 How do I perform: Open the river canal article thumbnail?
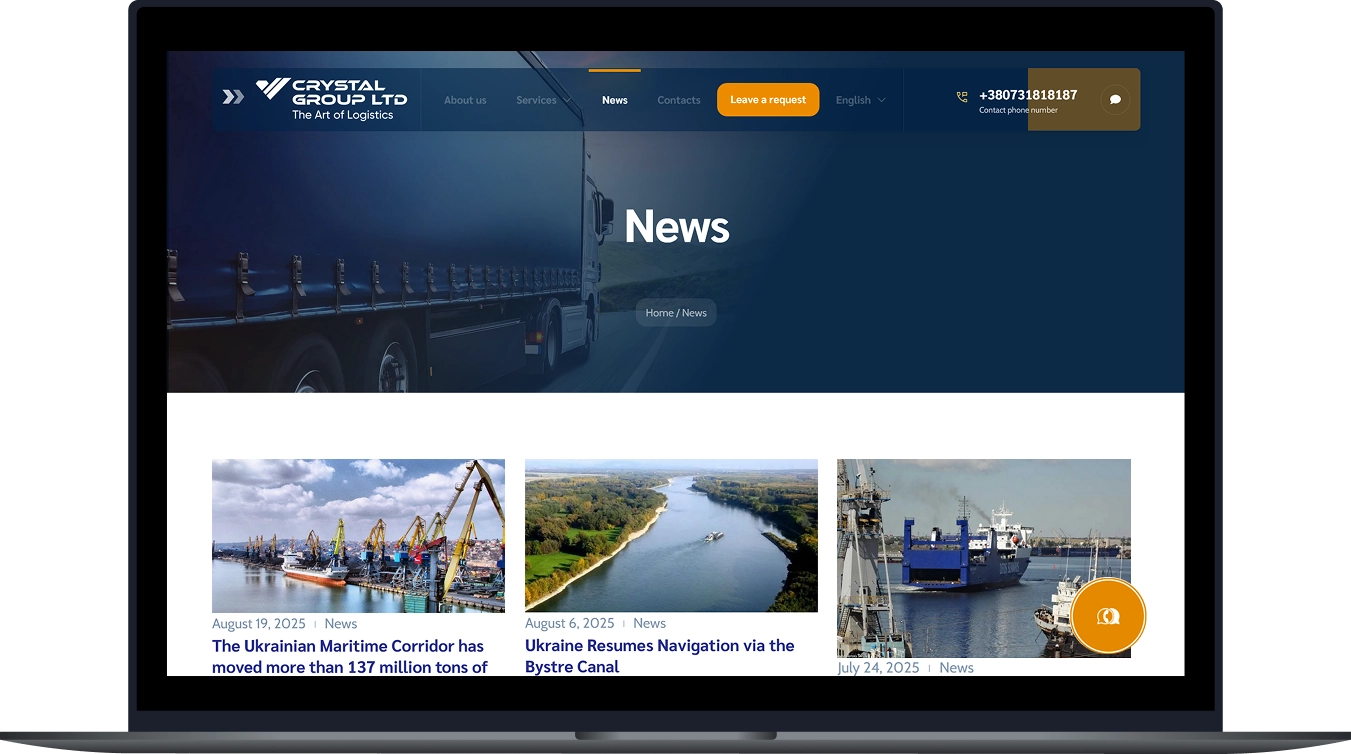[671, 535]
